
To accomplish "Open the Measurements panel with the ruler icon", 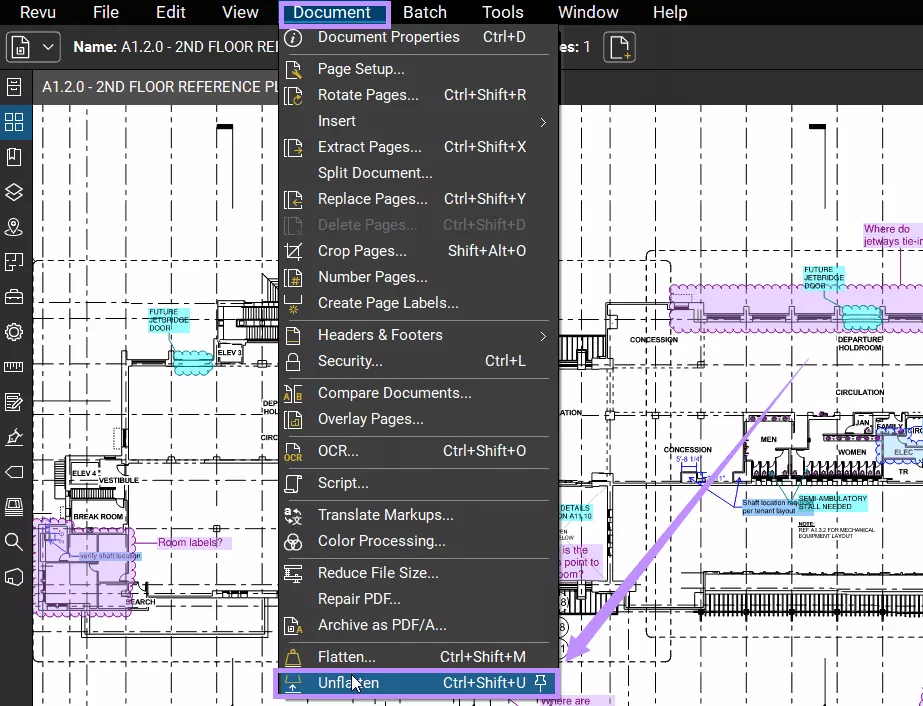I will 14,367.
